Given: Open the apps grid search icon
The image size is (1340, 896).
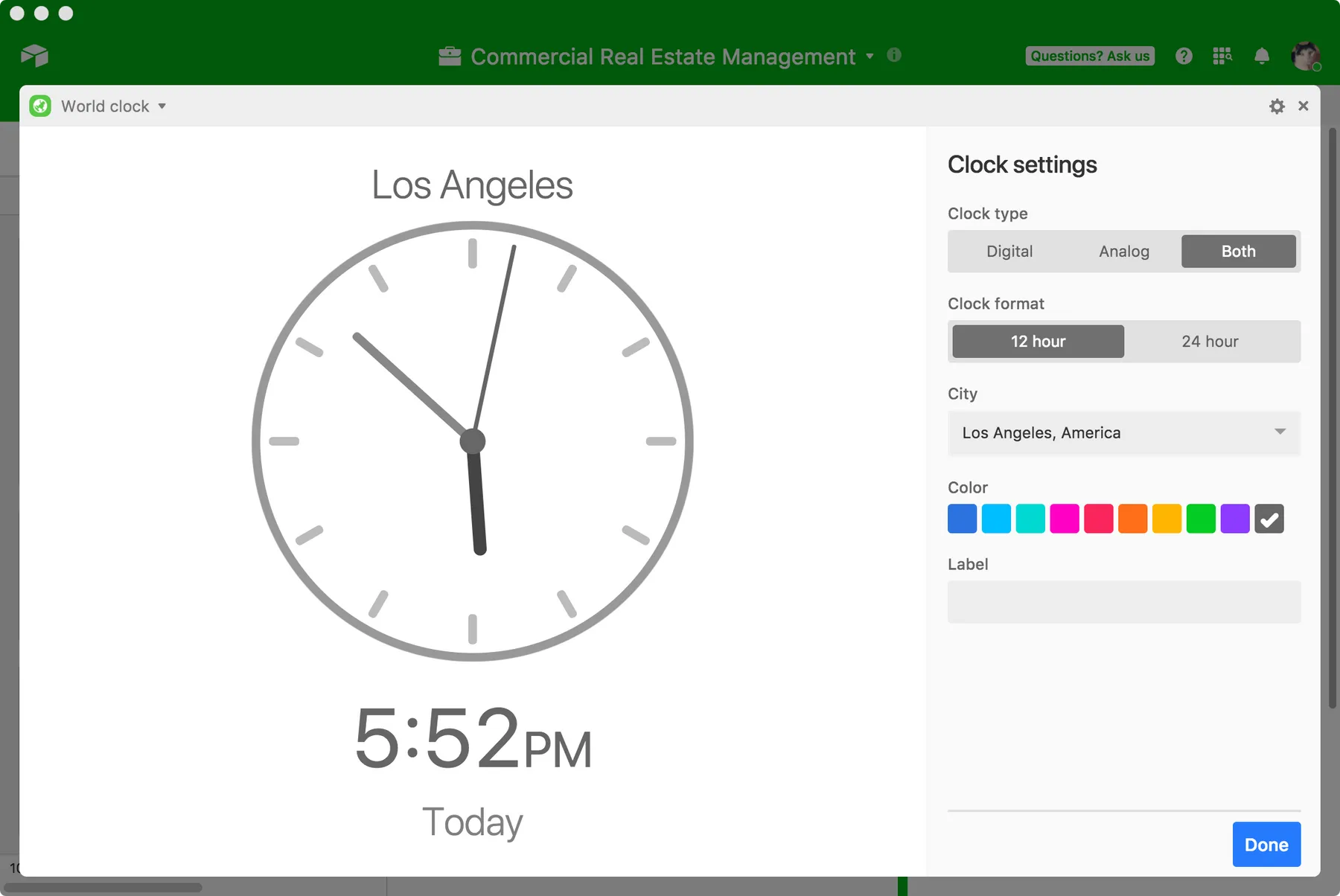Looking at the screenshot, I should coord(1222,56).
